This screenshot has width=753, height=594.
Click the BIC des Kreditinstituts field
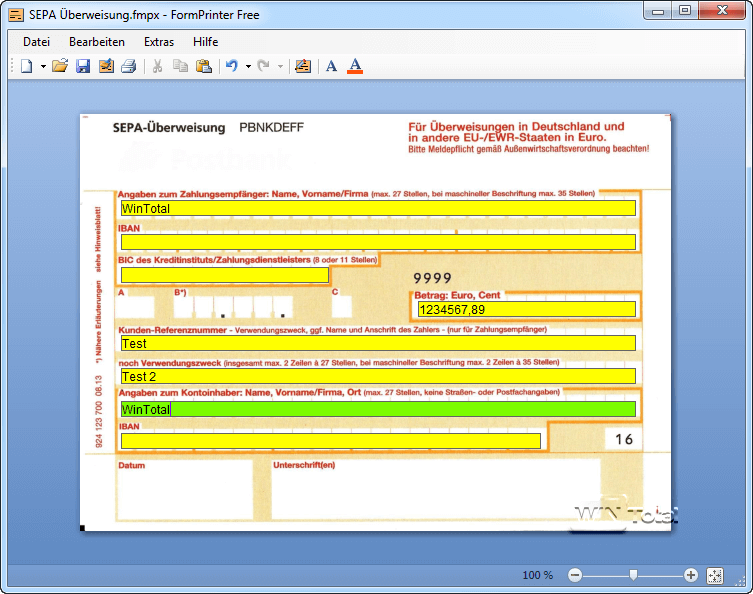coord(225,275)
